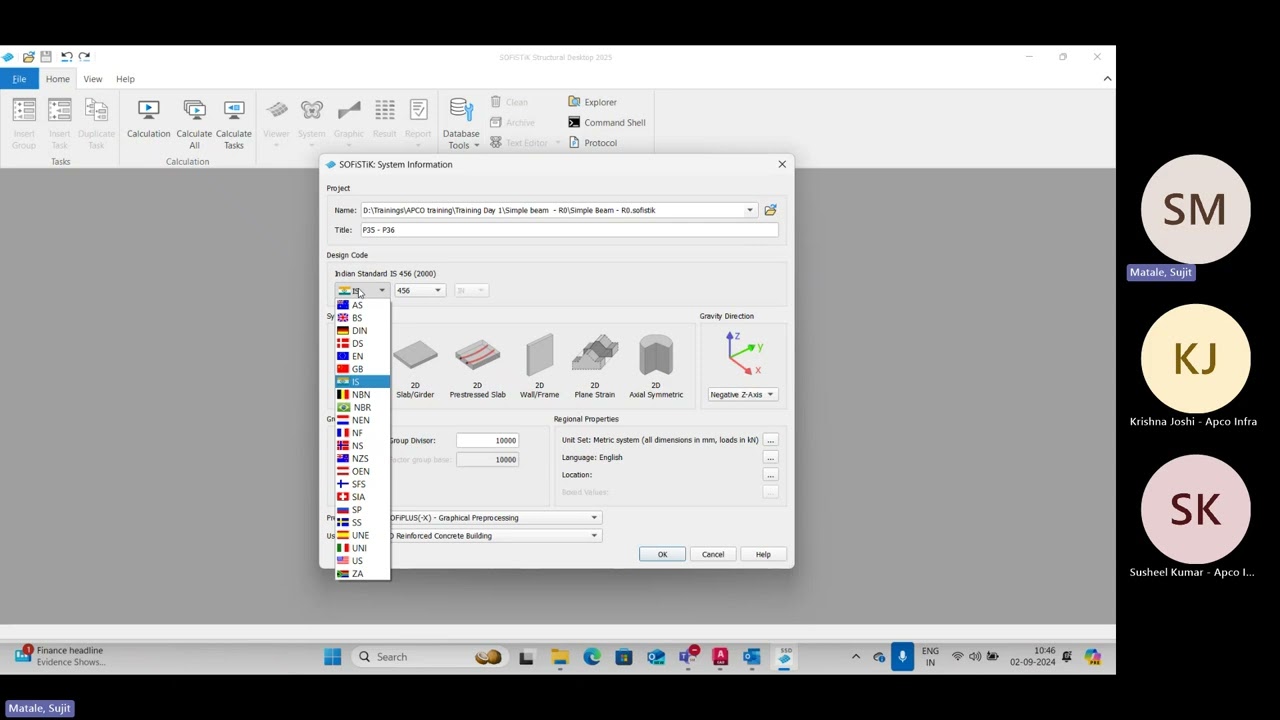Click the Duplicate Task ribbon icon
Image resolution: width=1280 pixels, height=720 pixels.
tap(96, 125)
